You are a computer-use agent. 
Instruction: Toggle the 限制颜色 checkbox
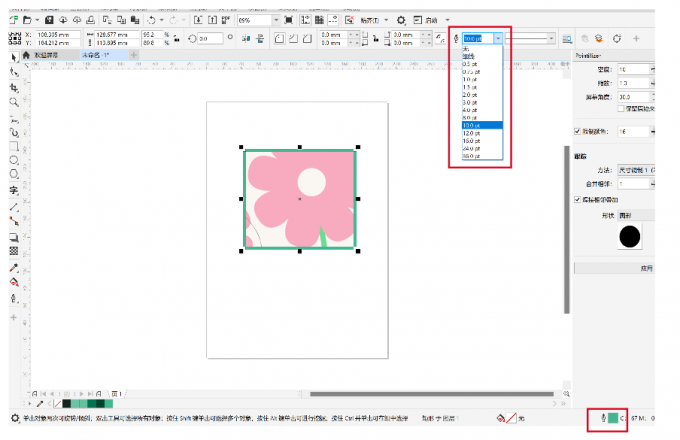tap(578, 131)
